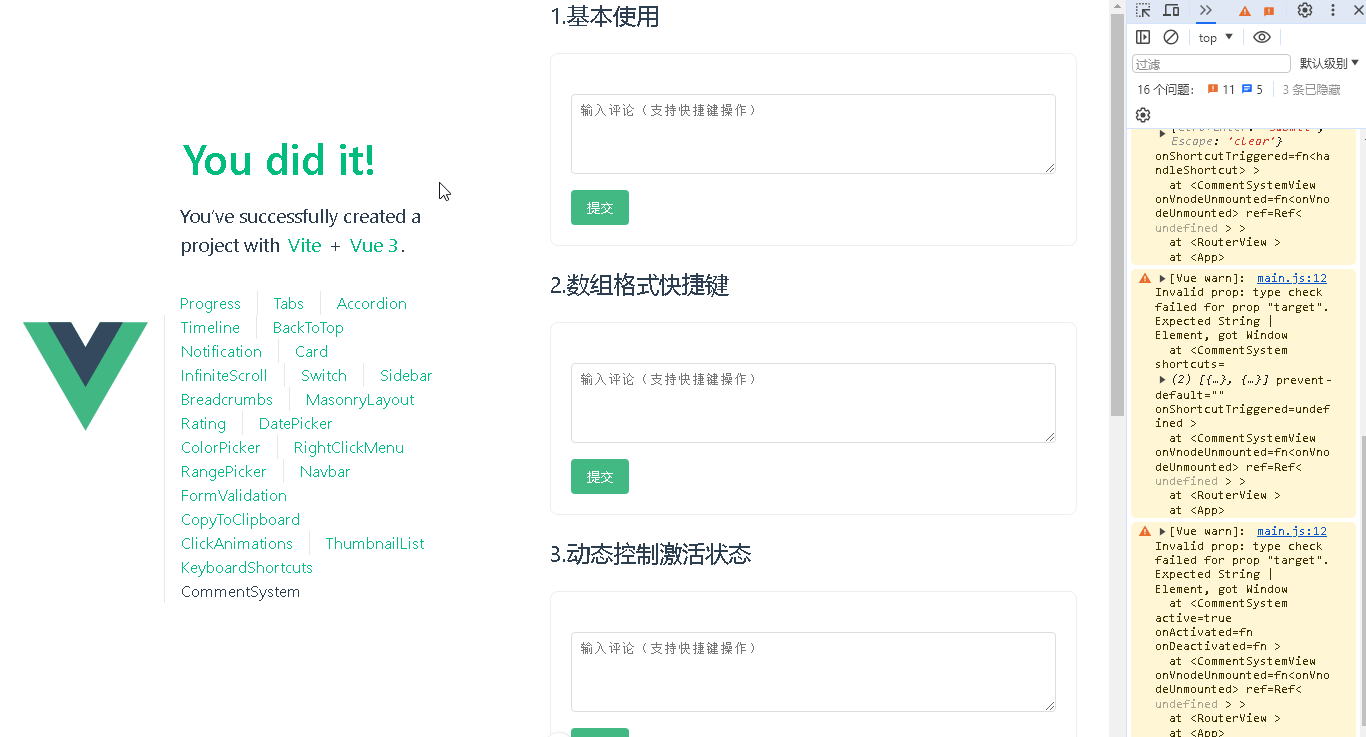Image resolution: width=1366 pixels, height=737 pixels.
Task: Toggle the device toolbar icon
Action: (x=1171, y=10)
